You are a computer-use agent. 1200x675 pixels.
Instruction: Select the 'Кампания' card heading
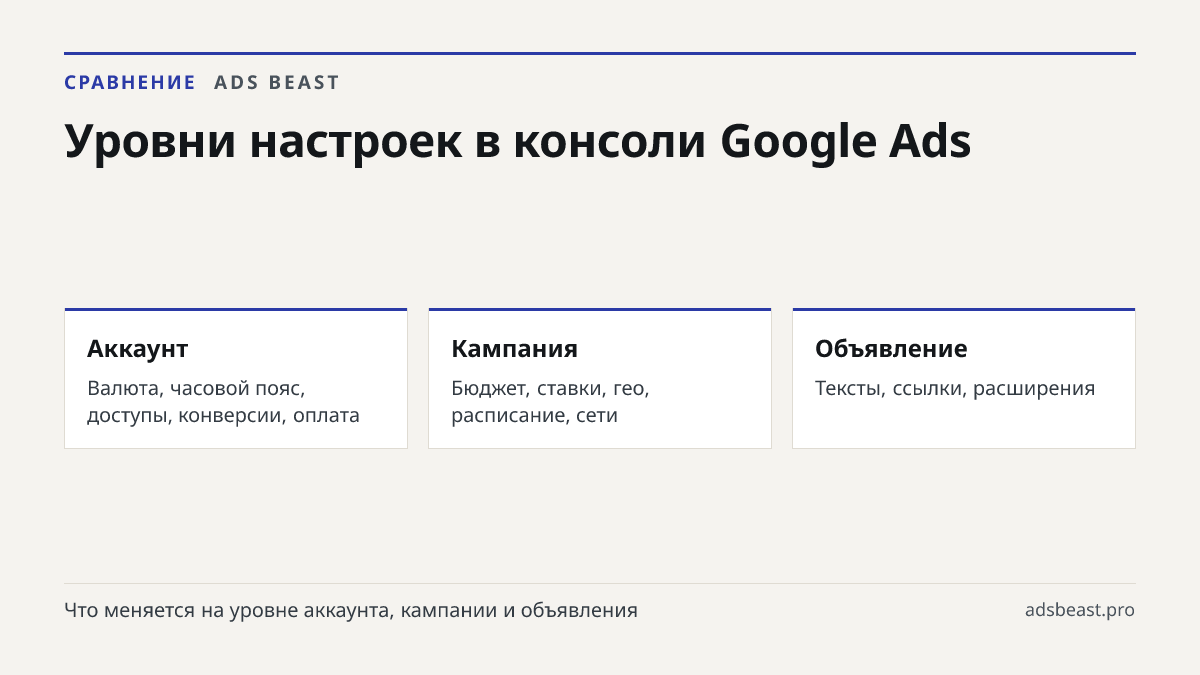514,349
